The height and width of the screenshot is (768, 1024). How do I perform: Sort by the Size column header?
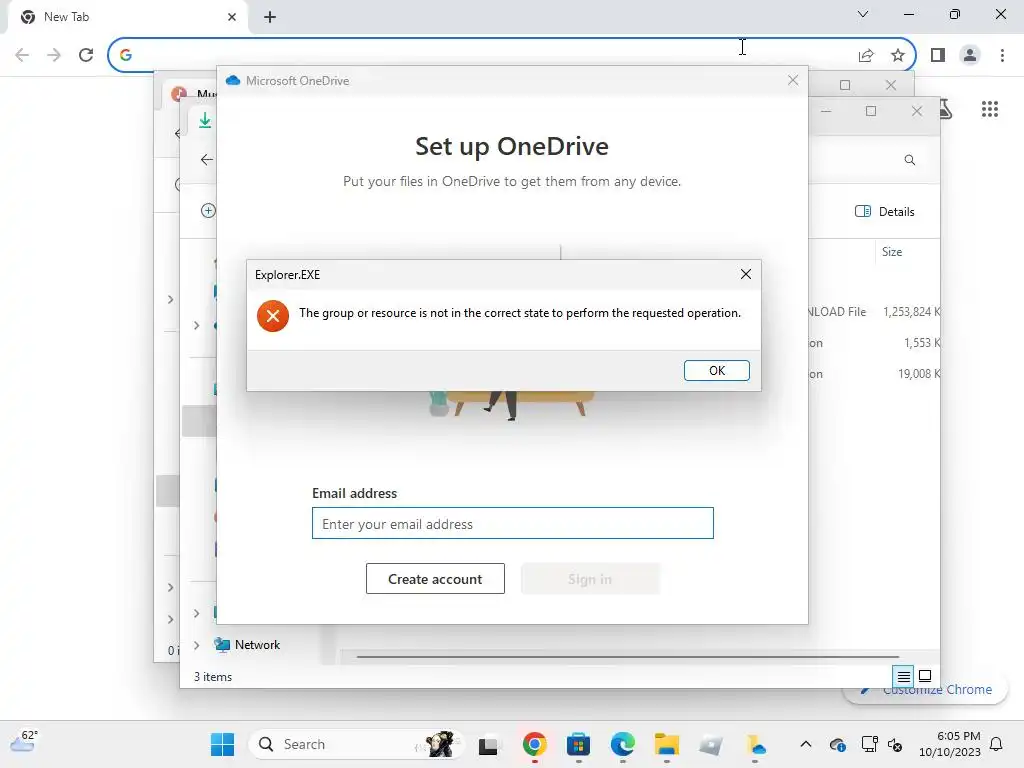[x=892, y=252]
